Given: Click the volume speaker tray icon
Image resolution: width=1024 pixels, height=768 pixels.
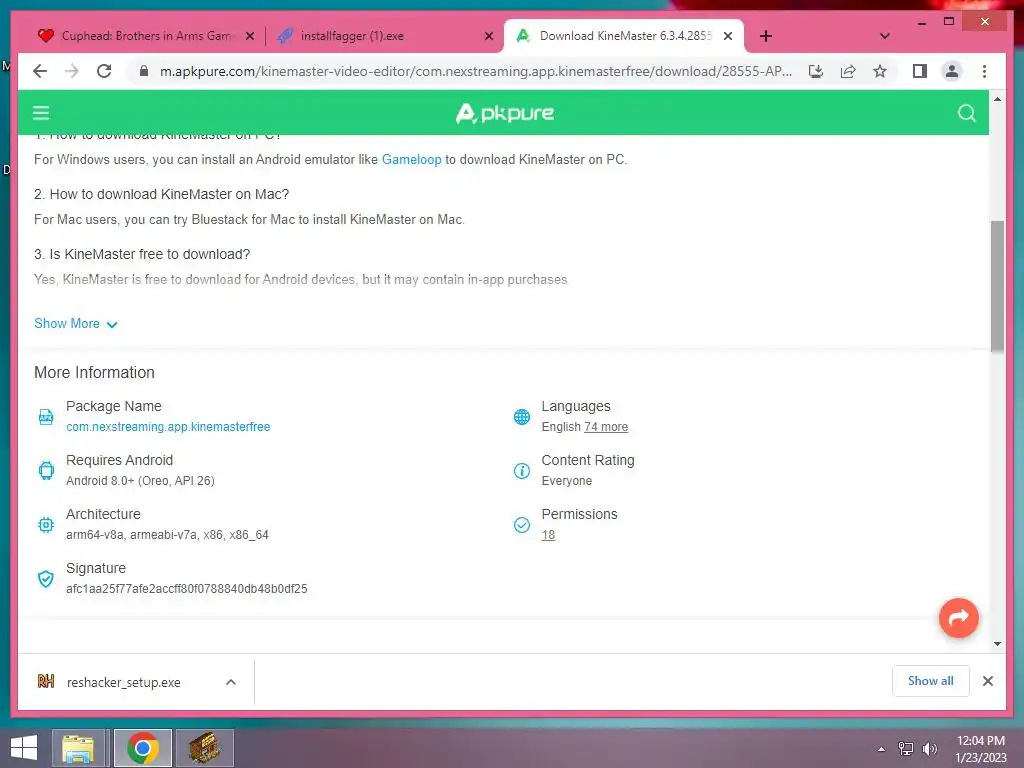Looking at the screenshot, I should (929, 749).
